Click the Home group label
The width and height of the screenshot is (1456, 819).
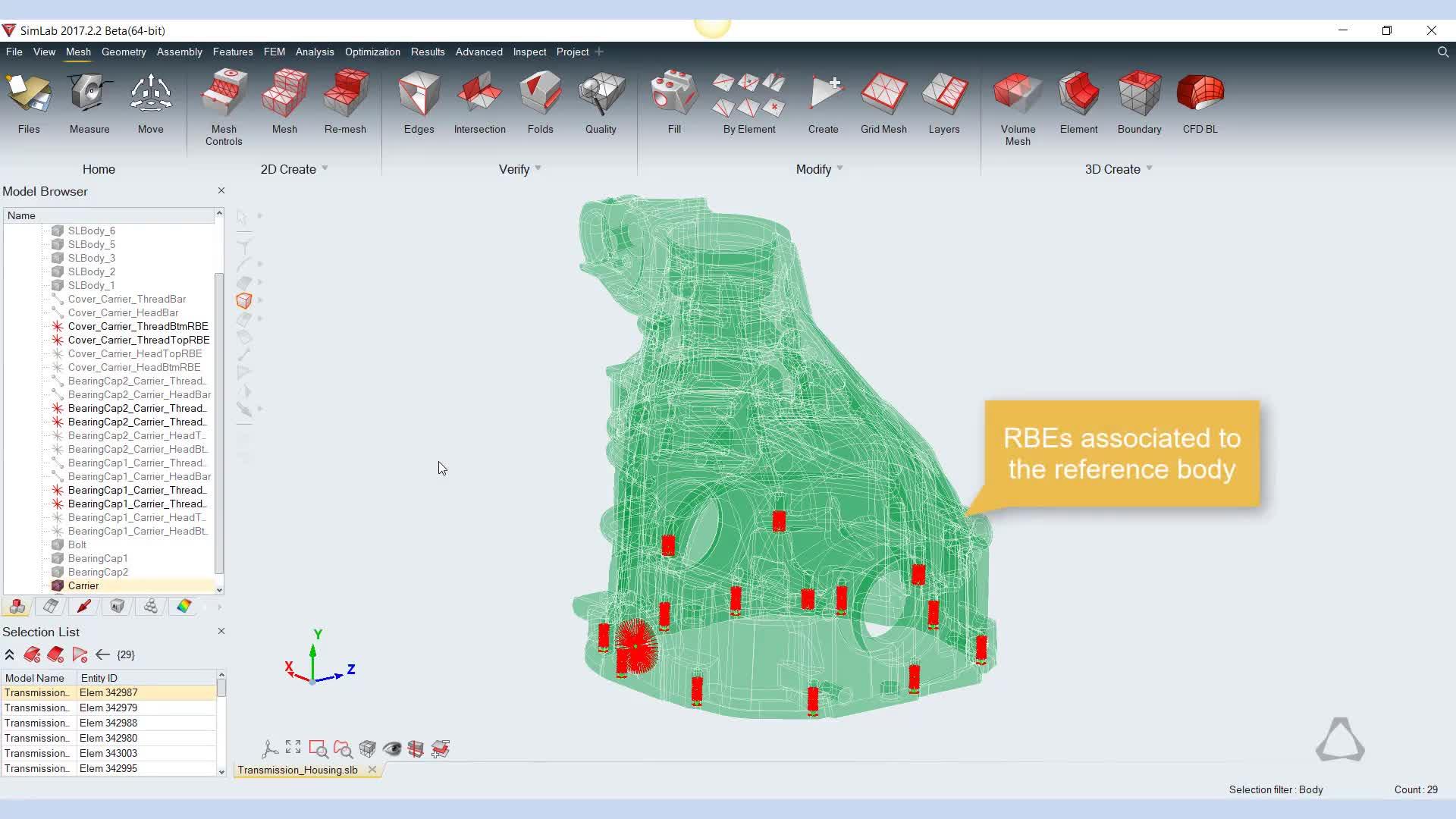point(99,169)
